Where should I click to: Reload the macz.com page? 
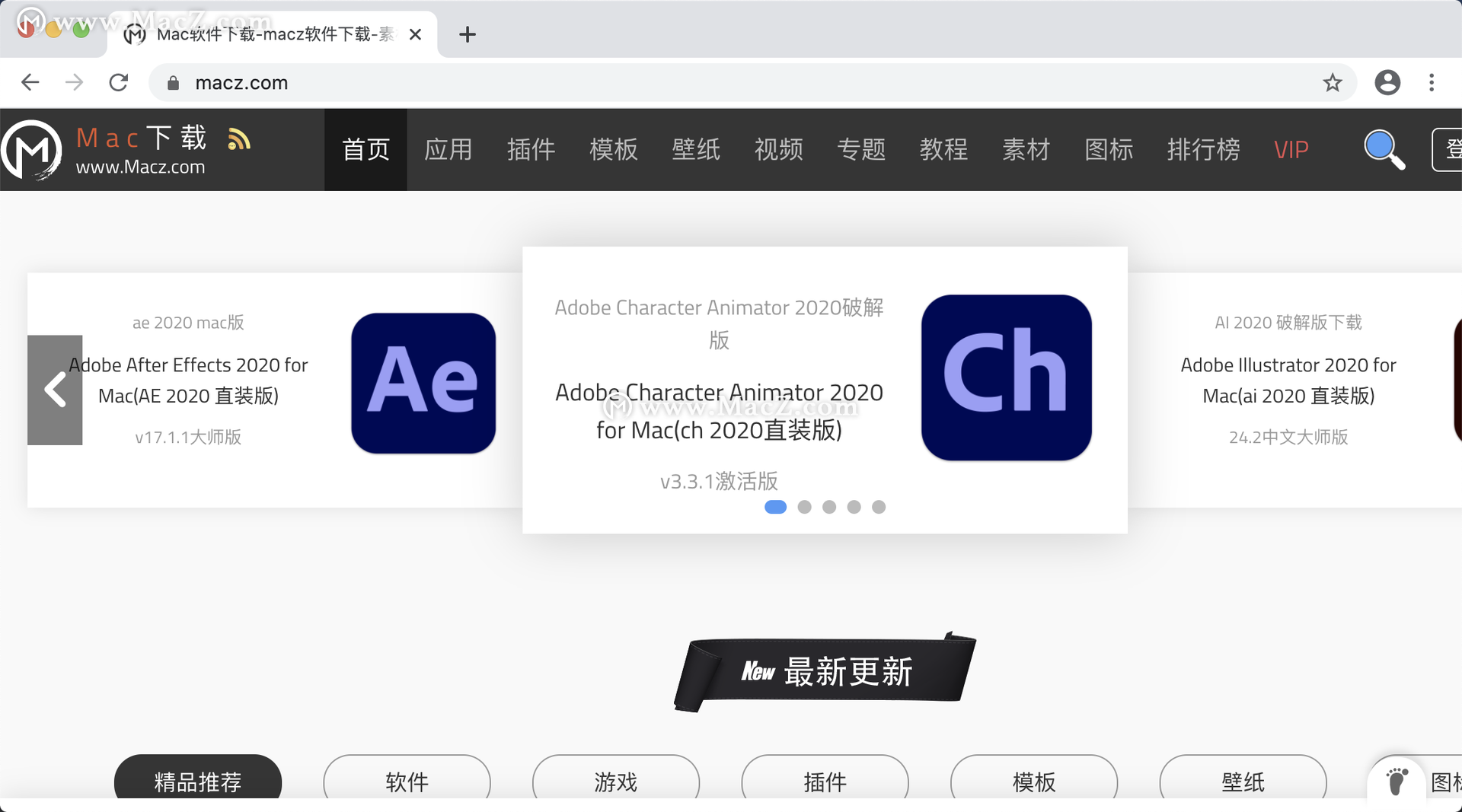pos(119,82)
